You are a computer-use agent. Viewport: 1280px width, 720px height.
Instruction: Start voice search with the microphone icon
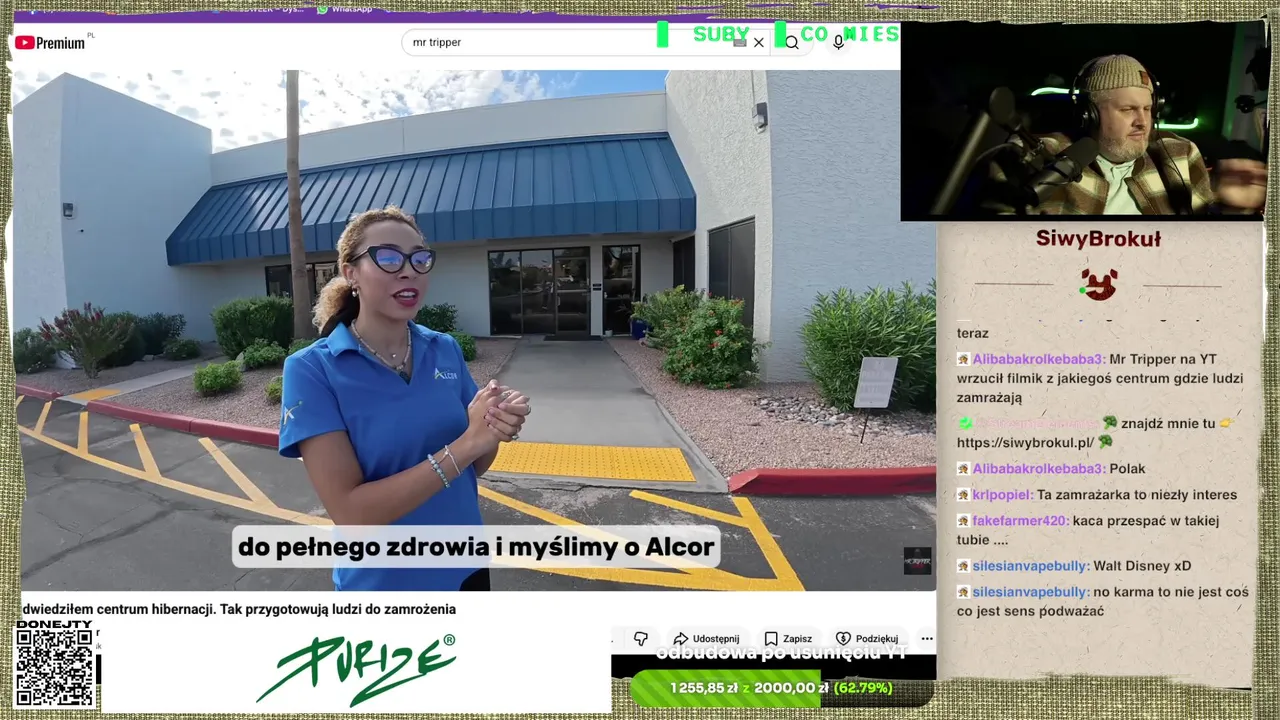point(838,42)
